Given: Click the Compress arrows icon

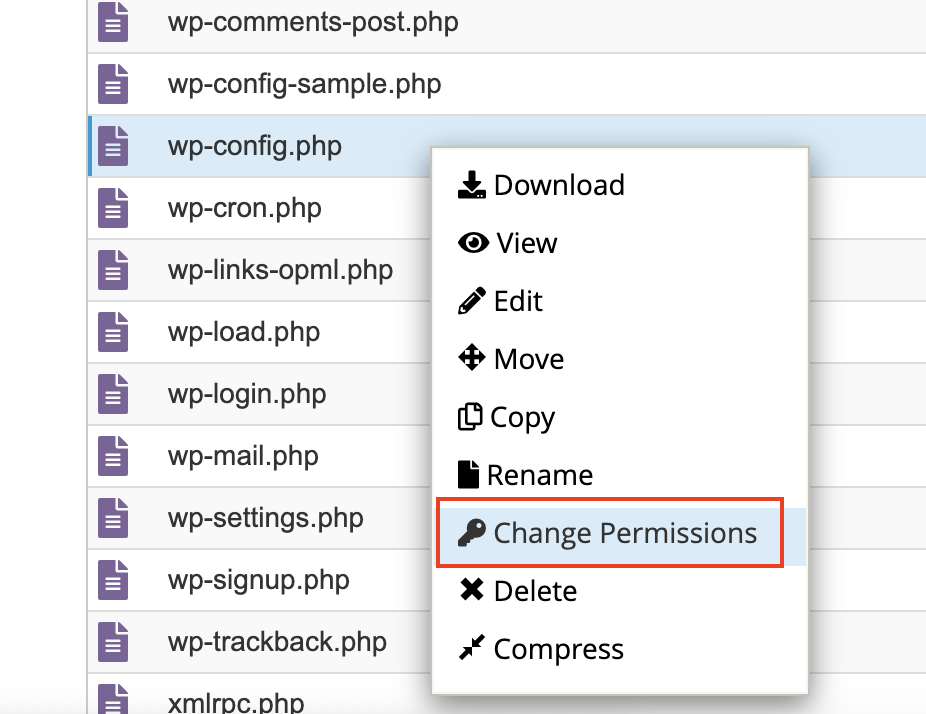Looking at the screenshot, I should point(471,649).
